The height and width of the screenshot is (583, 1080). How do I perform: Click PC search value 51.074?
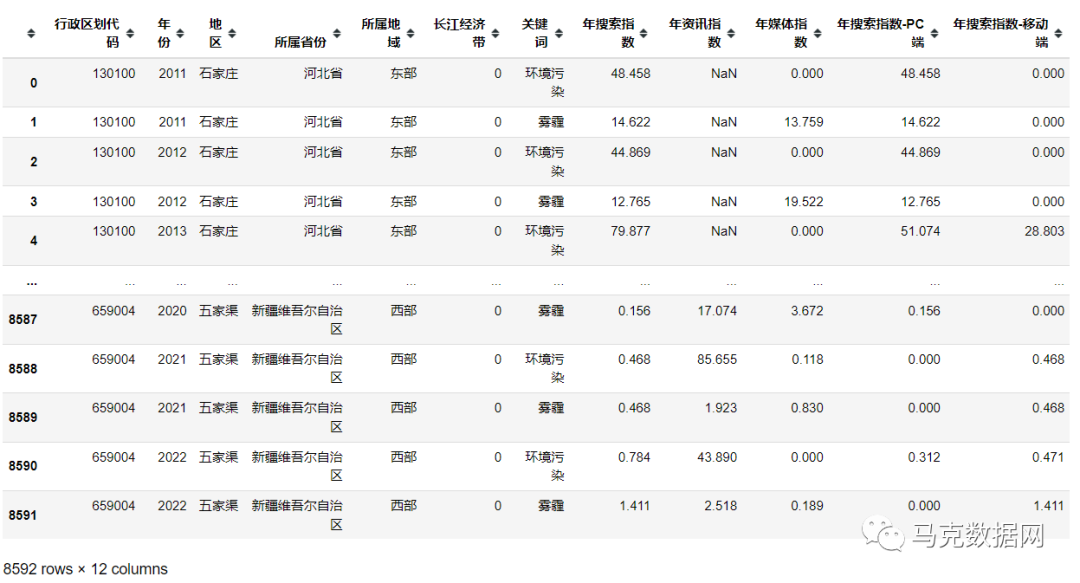[920, 232]
